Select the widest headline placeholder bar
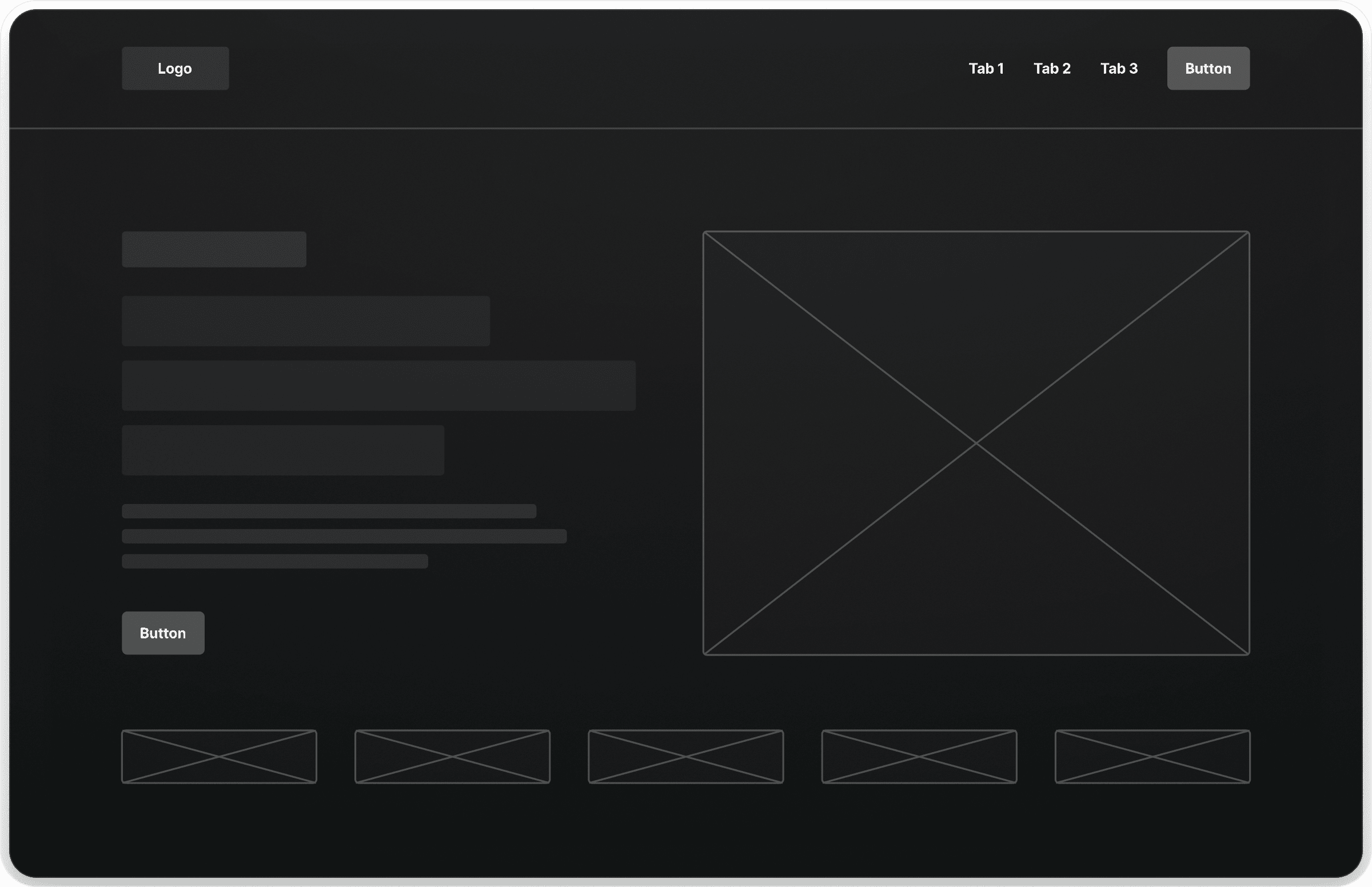This screenshot has width=1372, height=887. [x=378, y=385]
